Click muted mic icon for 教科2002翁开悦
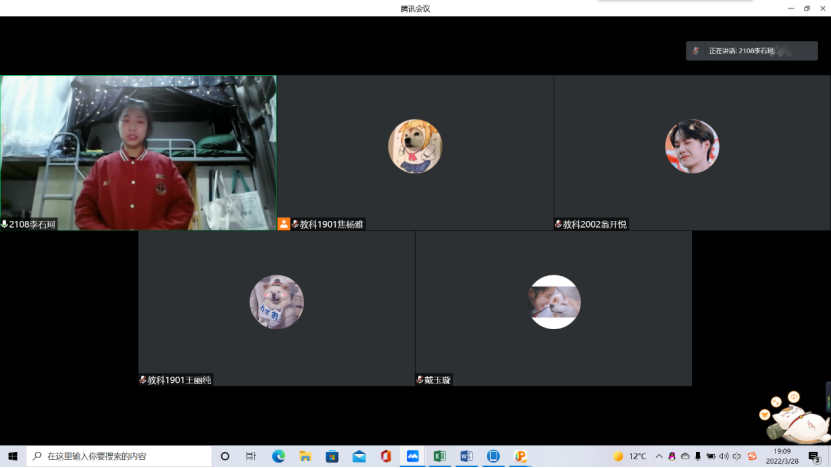The height and width of the screenshot is (468, 831). click(x=559, y=225)
